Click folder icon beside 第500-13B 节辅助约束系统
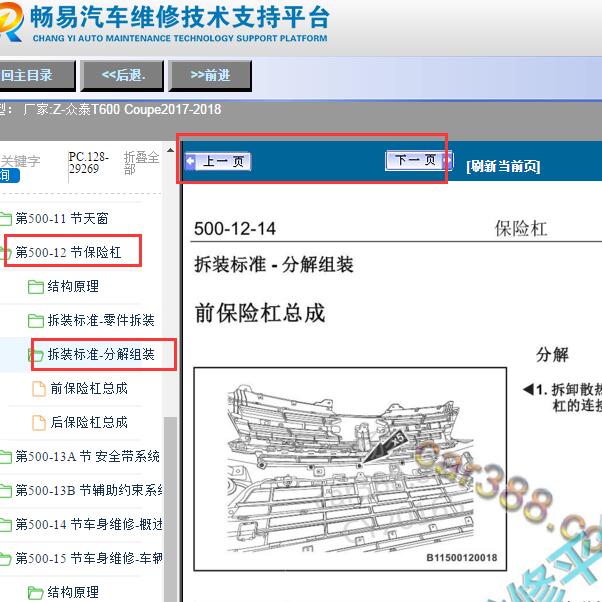 click(x=5, y=491)
